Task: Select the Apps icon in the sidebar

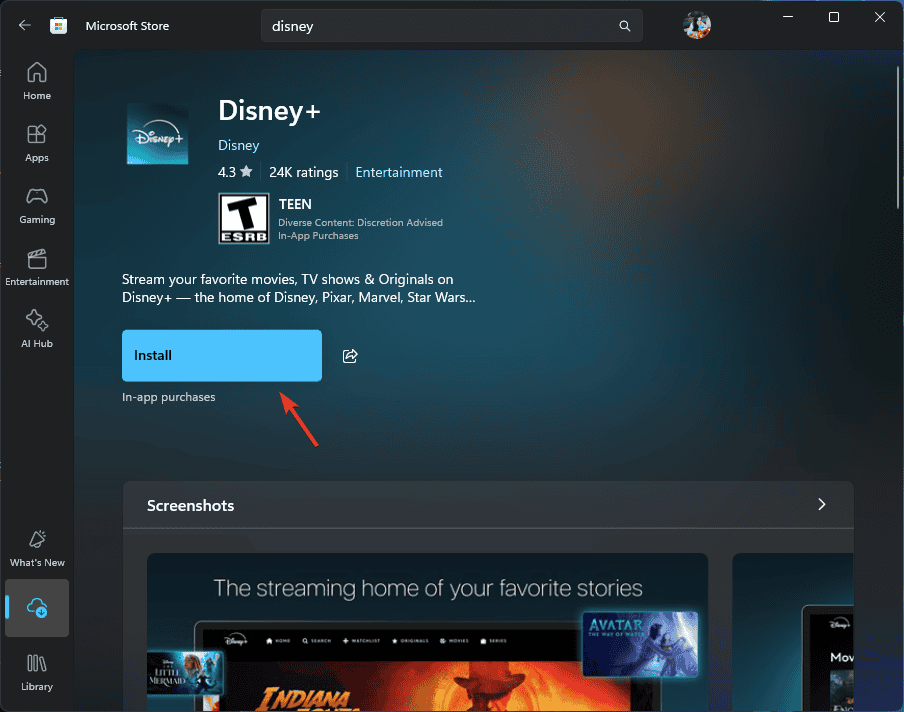Action: (36, 142)
